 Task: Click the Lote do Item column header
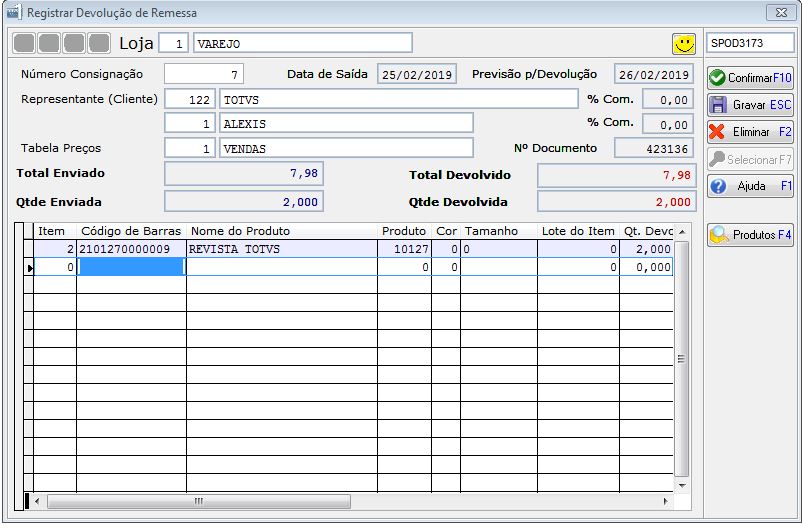pos(578,231)
